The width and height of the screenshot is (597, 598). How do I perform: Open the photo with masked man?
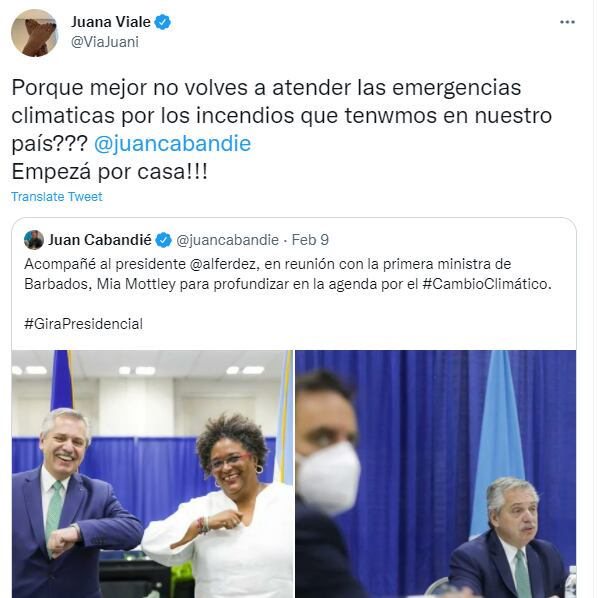point(436,474)
